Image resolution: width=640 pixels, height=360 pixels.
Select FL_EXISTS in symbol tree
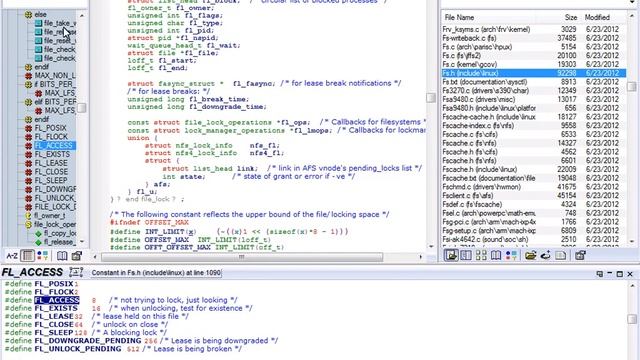[x=52, y=154]
